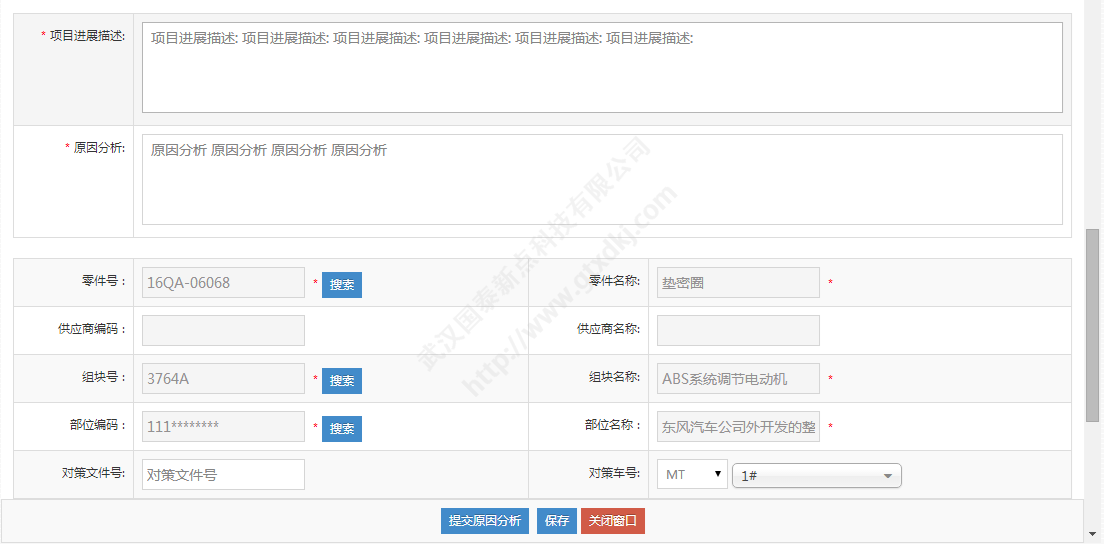
Task: Focus the 组块号 field showing 3764A
Action: tap(223, 379)
